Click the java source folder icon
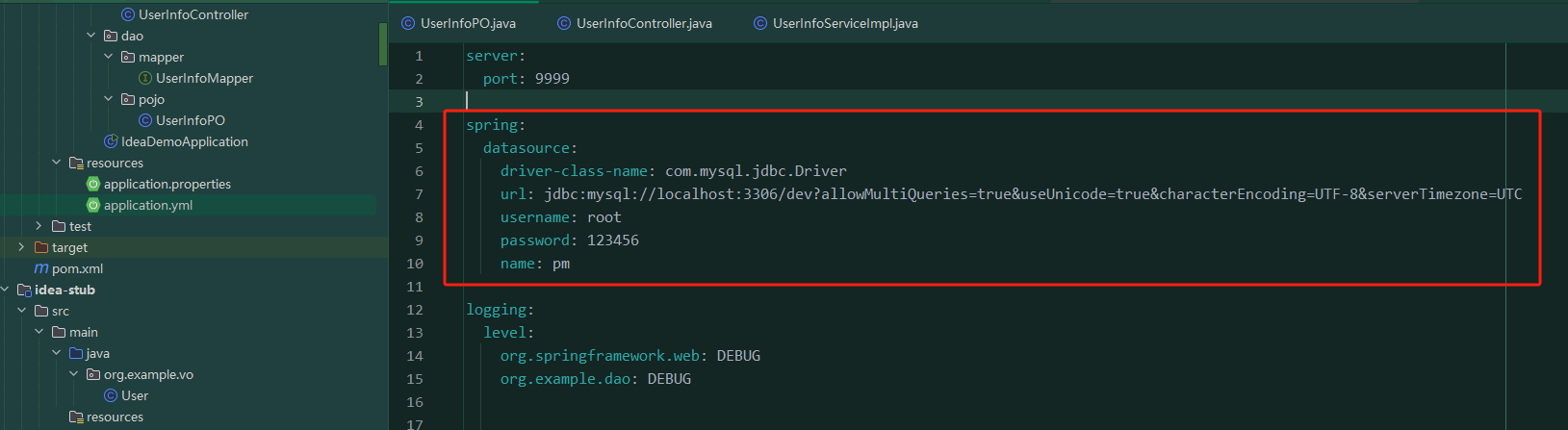Viewport: 1568px width, 430px height. click(76, 353)
